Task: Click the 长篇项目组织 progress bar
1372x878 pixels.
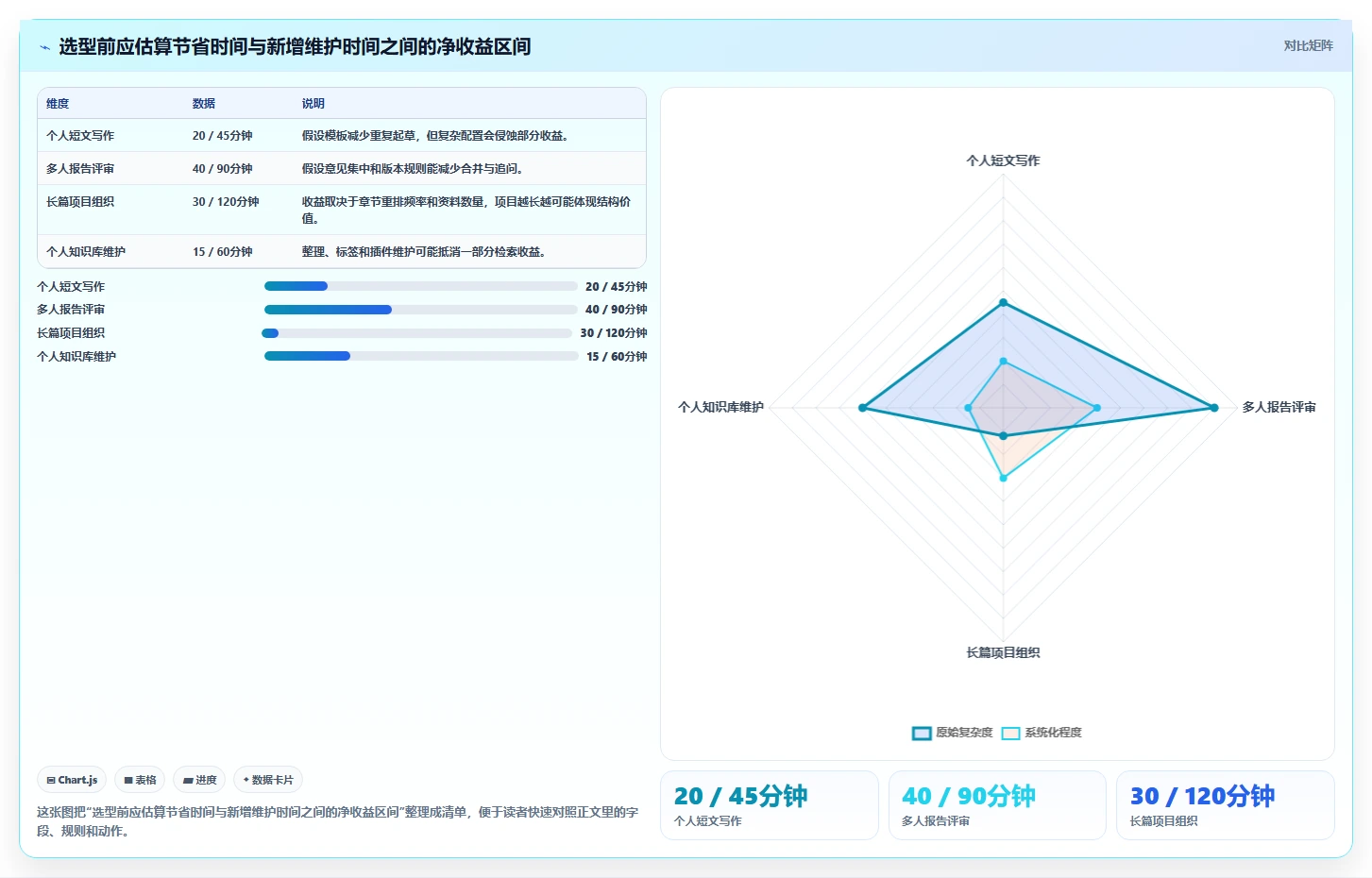Action: click(x=416, y=333)
